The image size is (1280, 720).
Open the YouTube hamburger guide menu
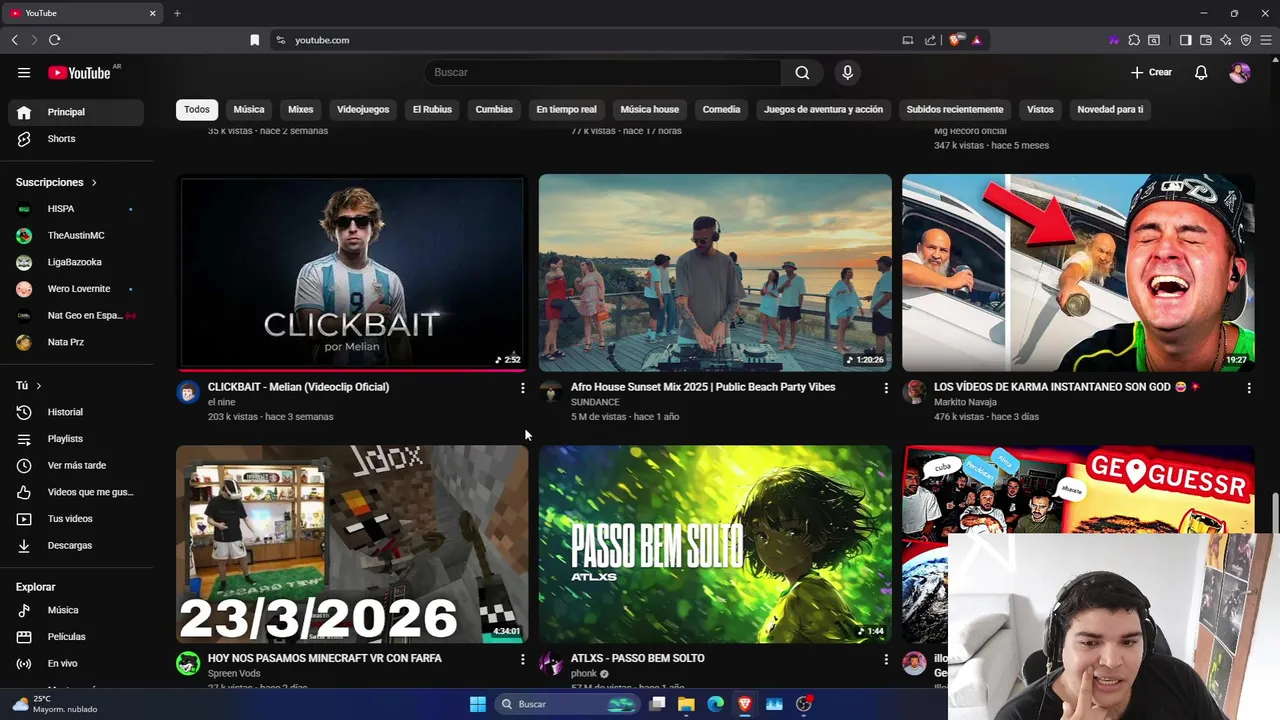(x=24, y=72)
